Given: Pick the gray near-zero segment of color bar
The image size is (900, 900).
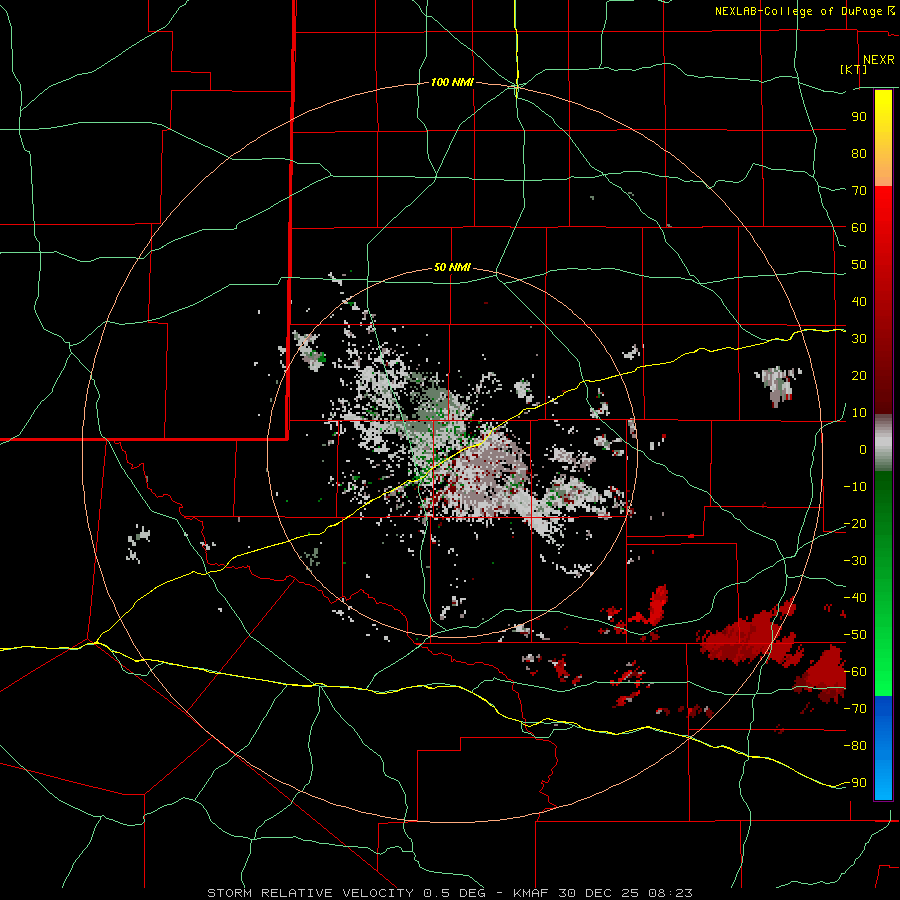Looking at the screenshot, I should (x=883, y=443).
